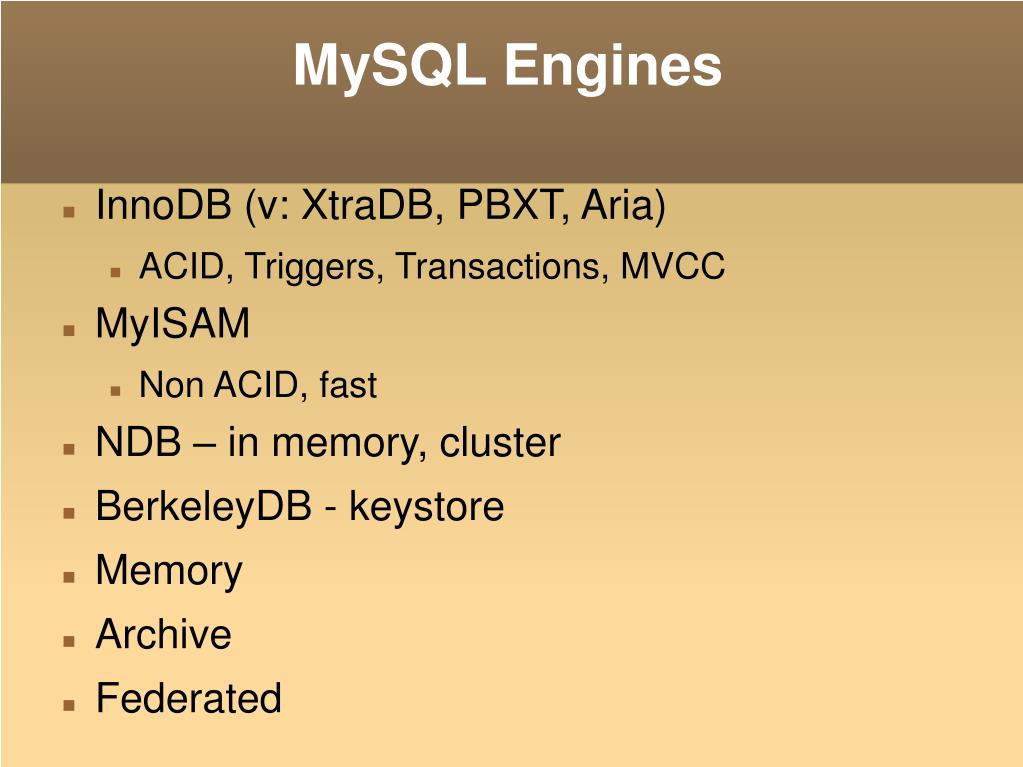Select the Memory bullet text
This screenshot has width=1023, height=767.
pyautogui.click(x=169, y=571)
